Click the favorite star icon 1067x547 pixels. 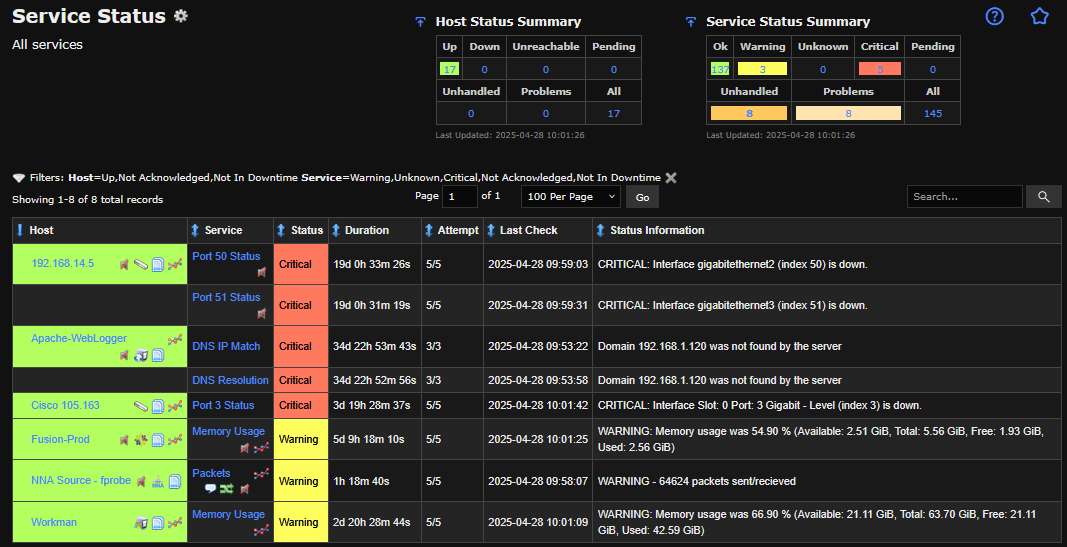[1039, 17]
